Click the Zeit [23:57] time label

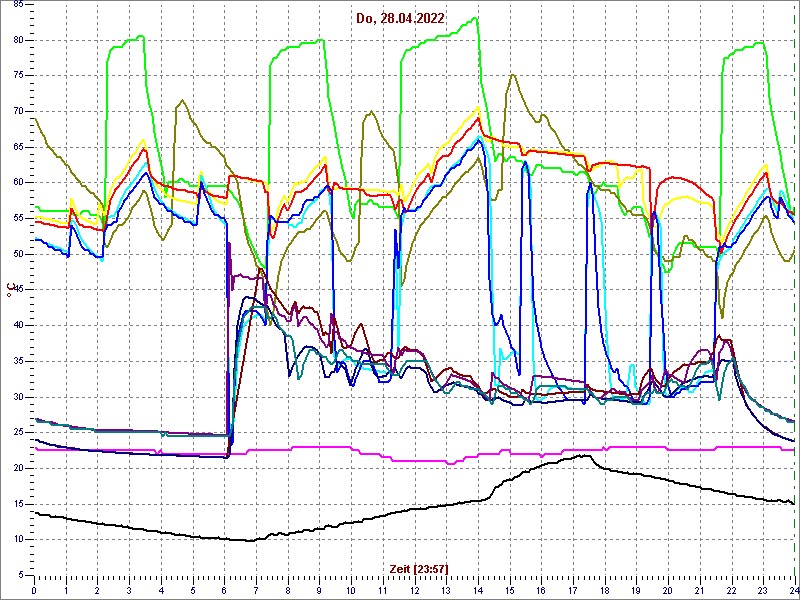pos(419,569)
